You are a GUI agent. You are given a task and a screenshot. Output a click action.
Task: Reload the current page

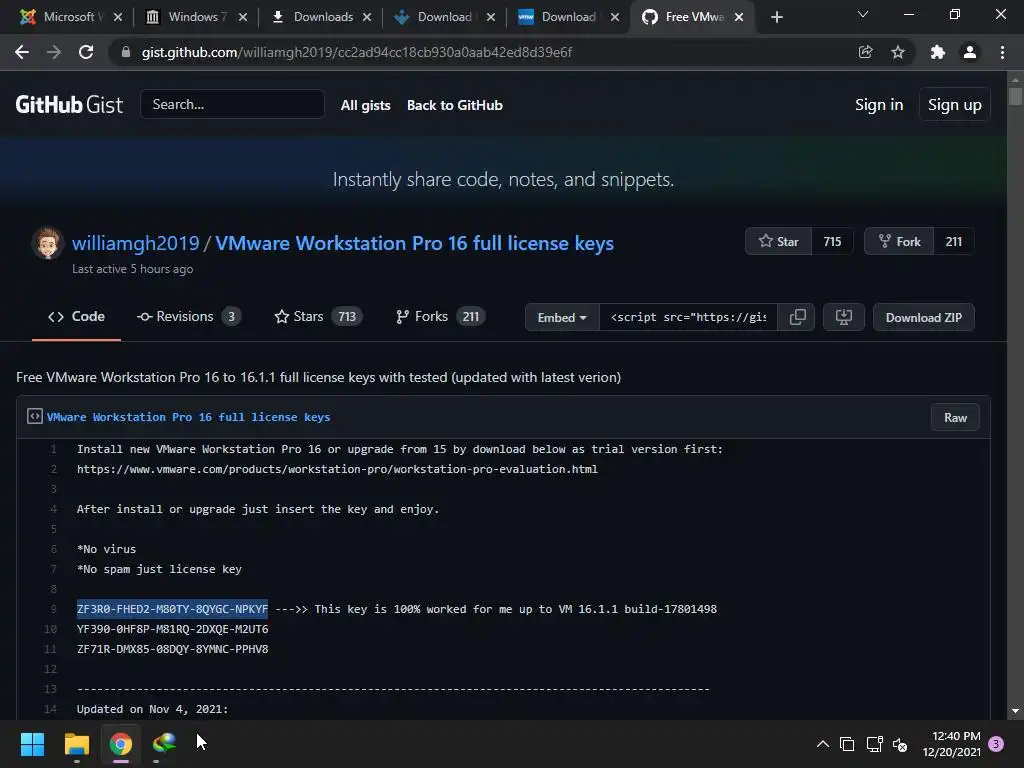click(86, 52)
